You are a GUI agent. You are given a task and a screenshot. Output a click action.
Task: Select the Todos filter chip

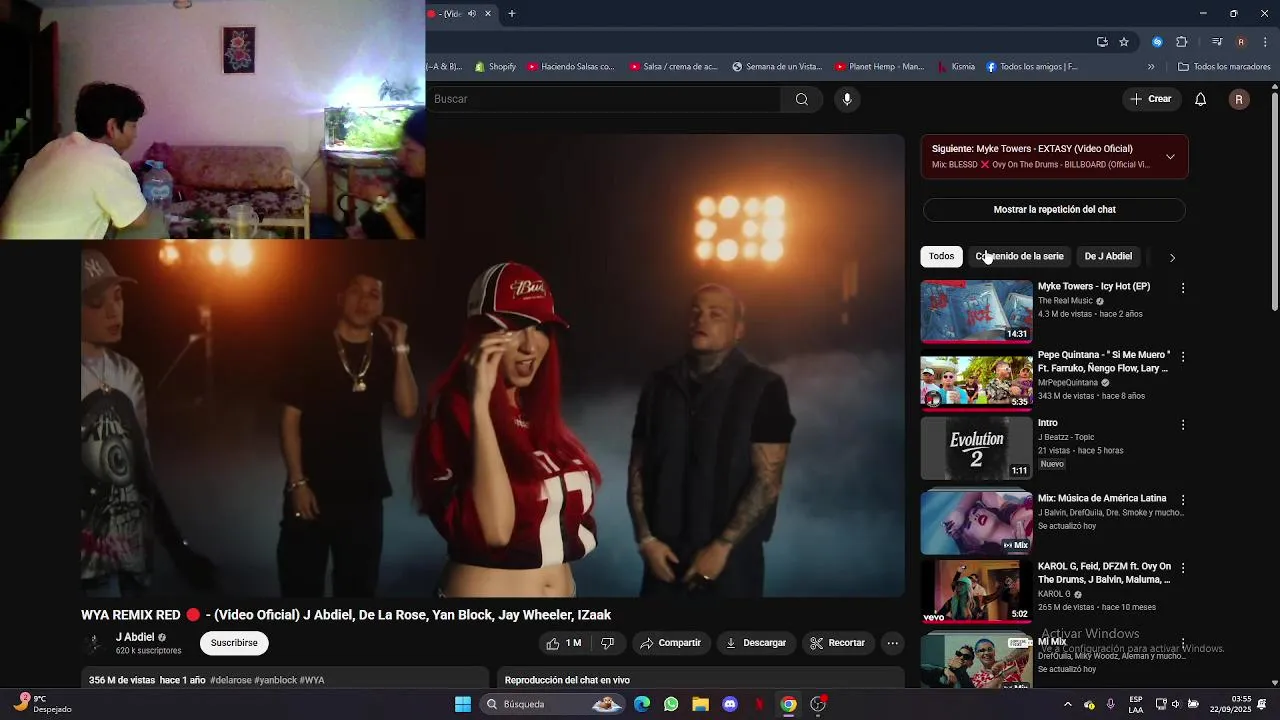click(941, 256)
